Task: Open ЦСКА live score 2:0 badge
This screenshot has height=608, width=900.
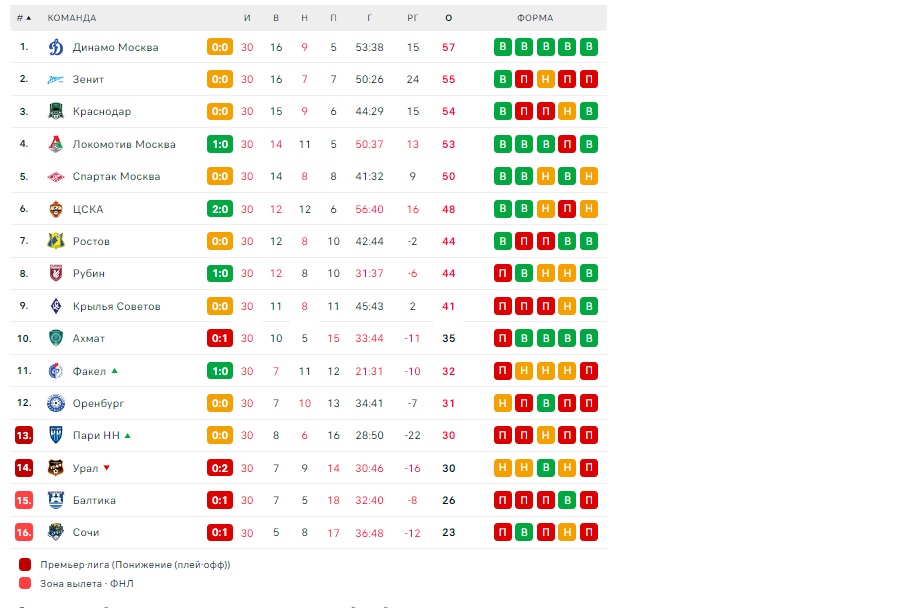Action: 220,209
